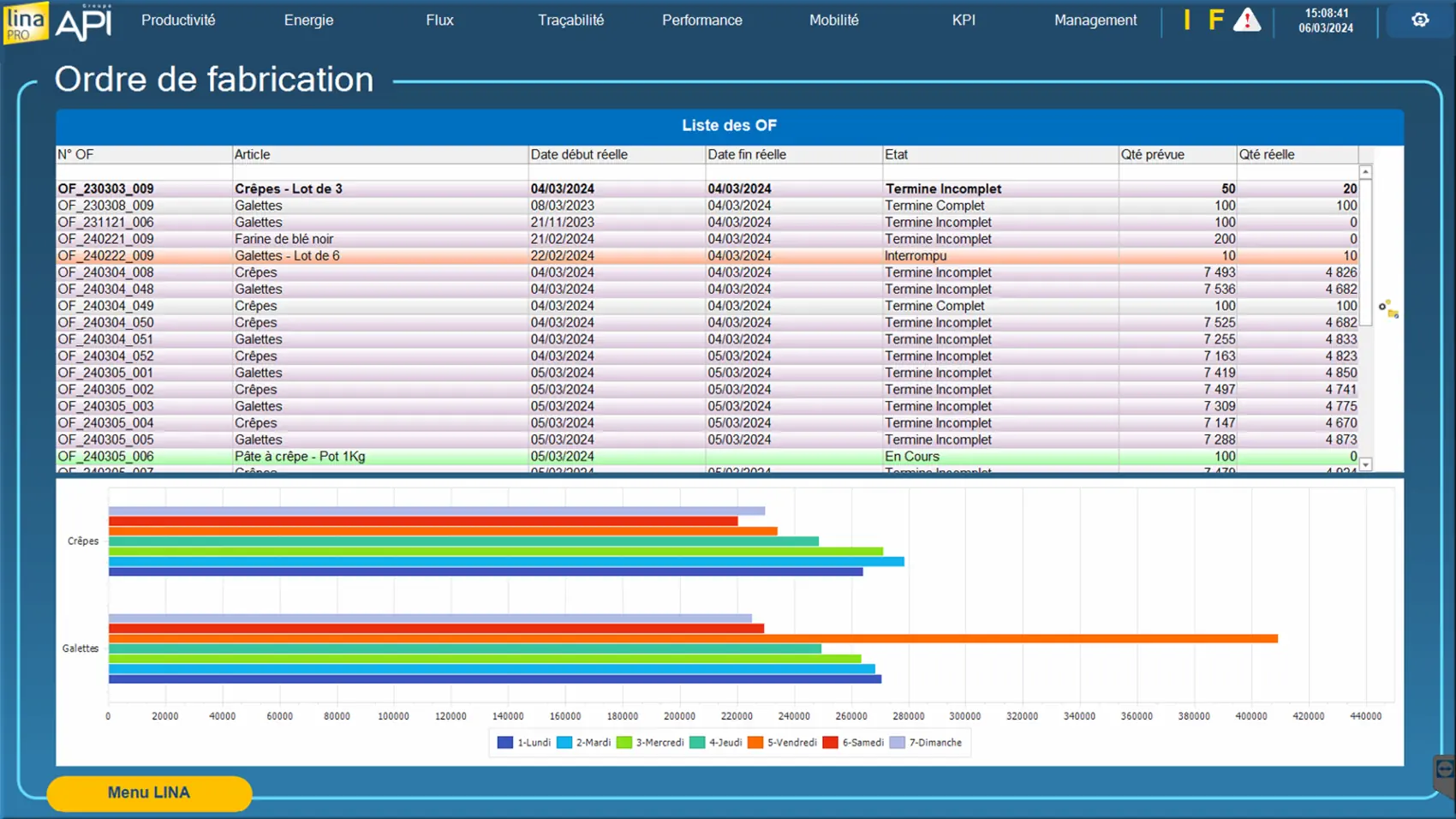Image resolution: width=1456 pixels, height=819 pixels.
Task: Click the Lina PRO logo
Action: click(25, 21)
